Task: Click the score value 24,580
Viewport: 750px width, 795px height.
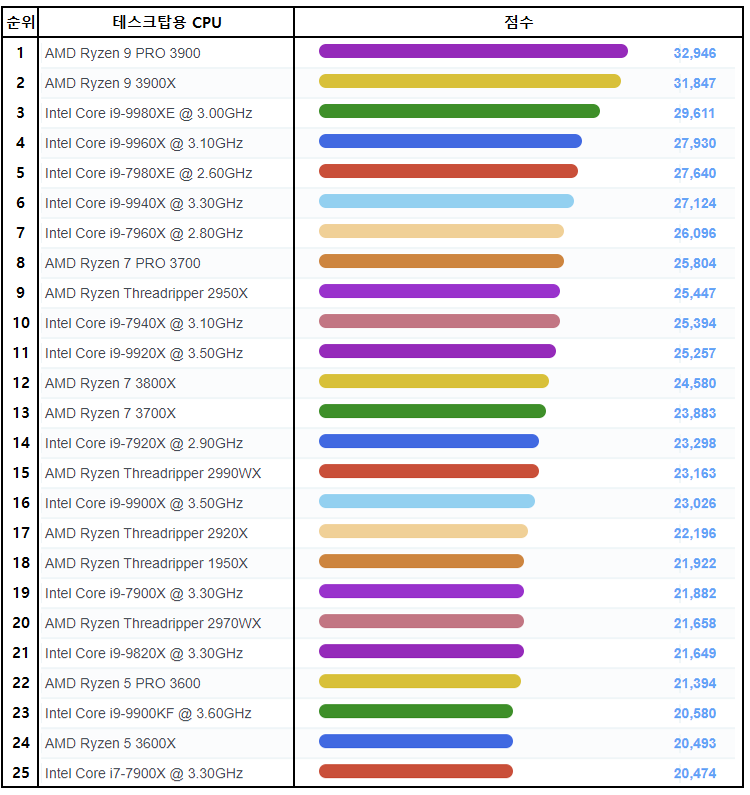Action: [x=695, y=383]
